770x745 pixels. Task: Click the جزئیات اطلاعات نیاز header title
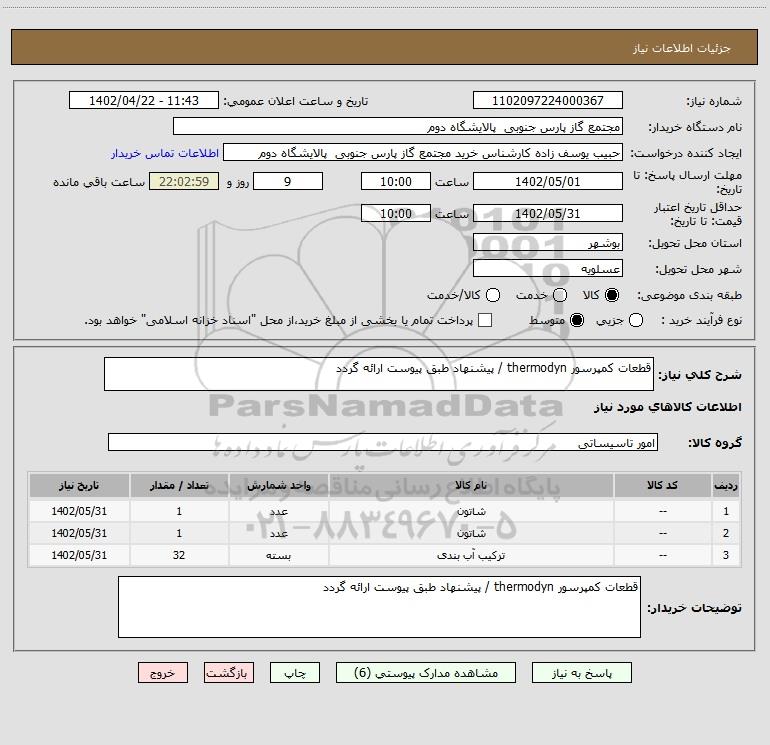pos(681,48)
